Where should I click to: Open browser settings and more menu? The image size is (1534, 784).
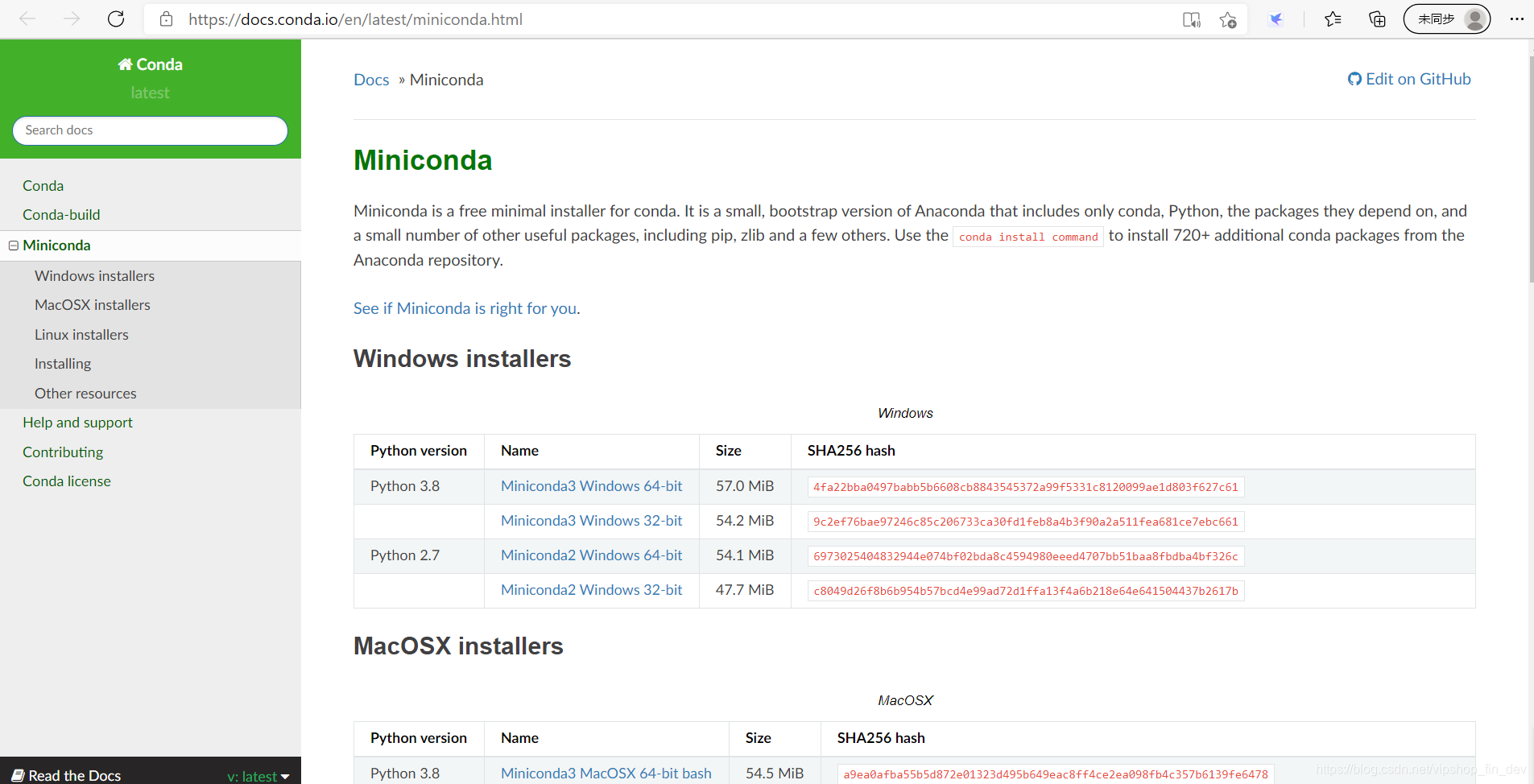click(1516, 19)
